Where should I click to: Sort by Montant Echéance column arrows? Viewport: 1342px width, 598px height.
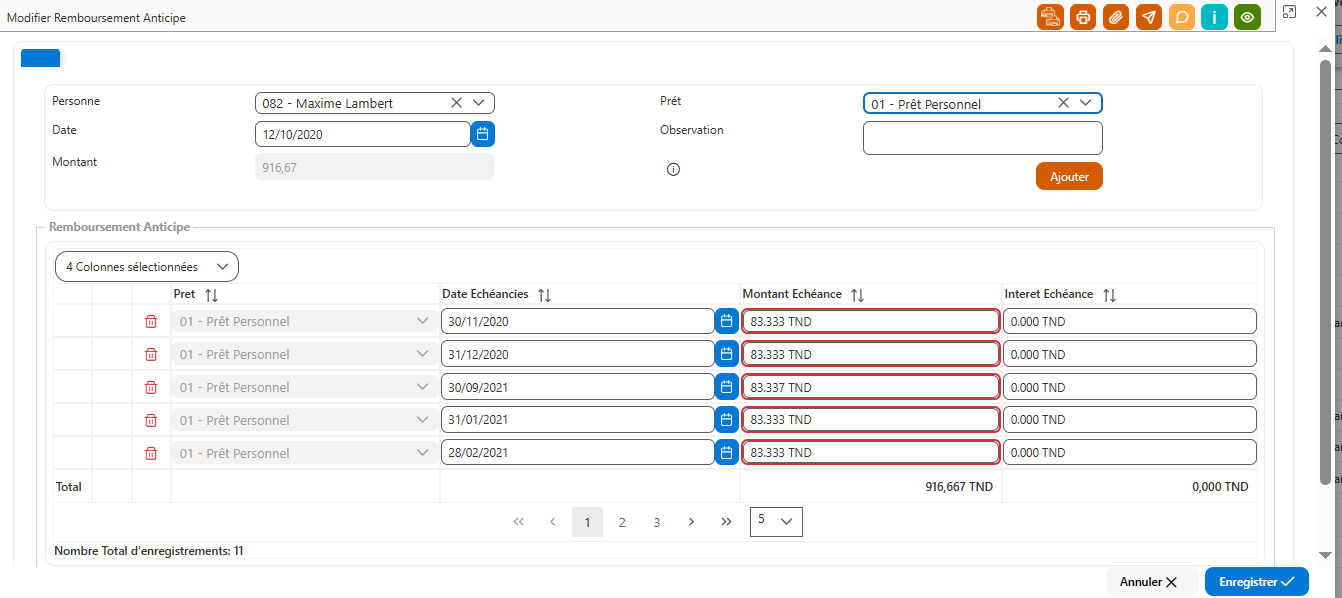[x=858, y=295]
